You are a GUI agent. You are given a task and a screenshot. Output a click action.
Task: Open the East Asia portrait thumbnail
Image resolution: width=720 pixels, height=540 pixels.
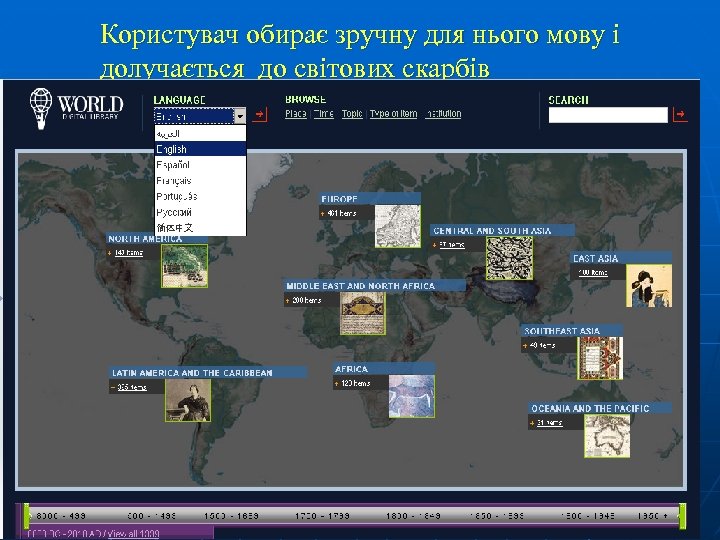coord(649,286)
